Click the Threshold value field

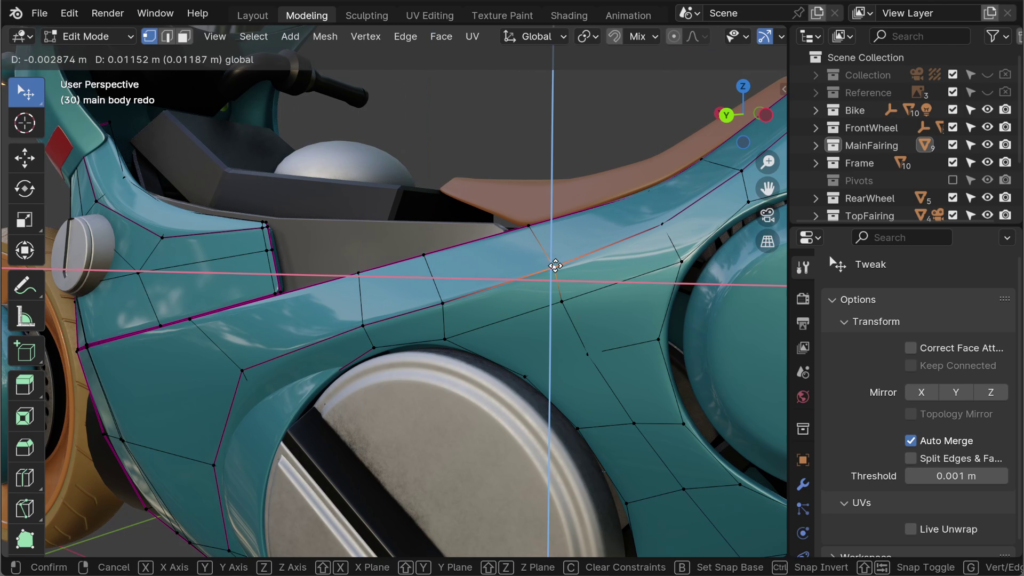[955, 476]
